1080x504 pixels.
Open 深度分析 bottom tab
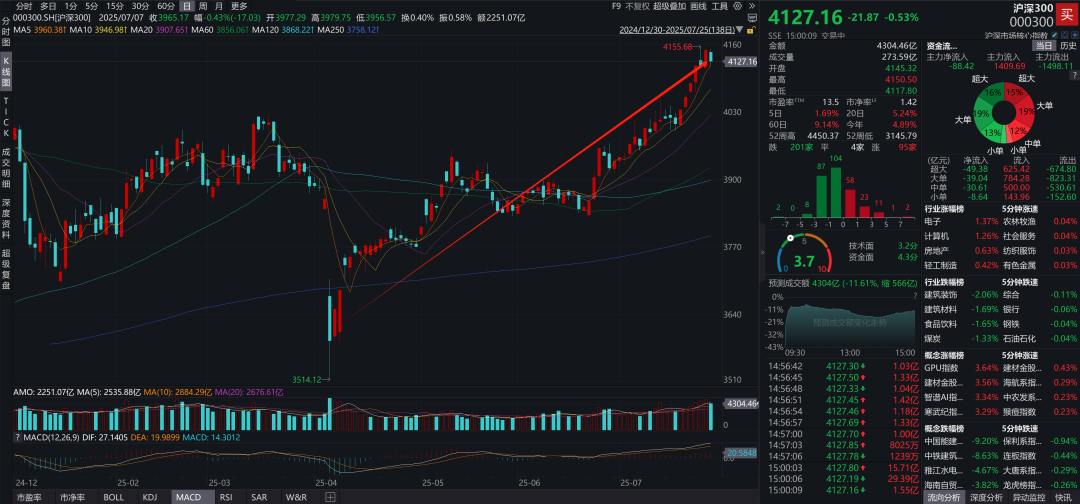pos(986,497)
